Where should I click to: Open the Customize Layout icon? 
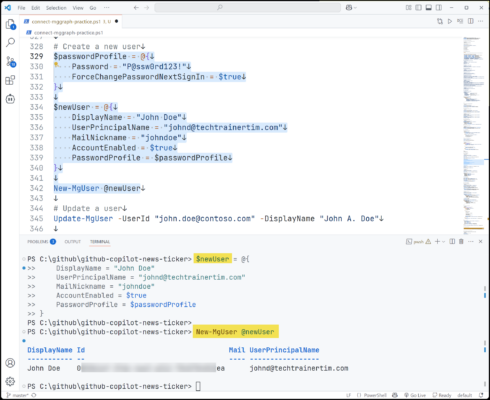coord(408,7)
